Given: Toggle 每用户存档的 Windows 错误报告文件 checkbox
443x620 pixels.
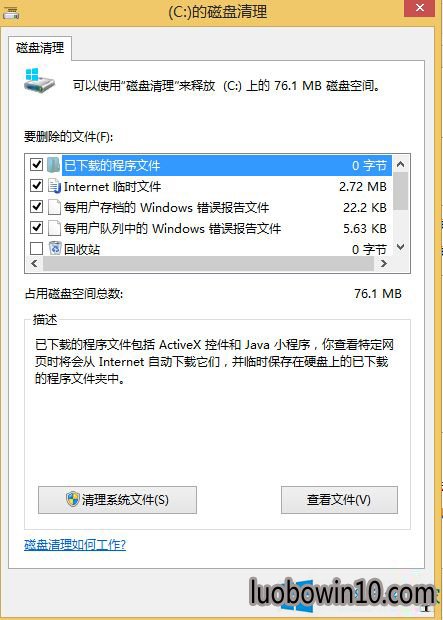Looking at the screenshot, I should coord(36,206).
